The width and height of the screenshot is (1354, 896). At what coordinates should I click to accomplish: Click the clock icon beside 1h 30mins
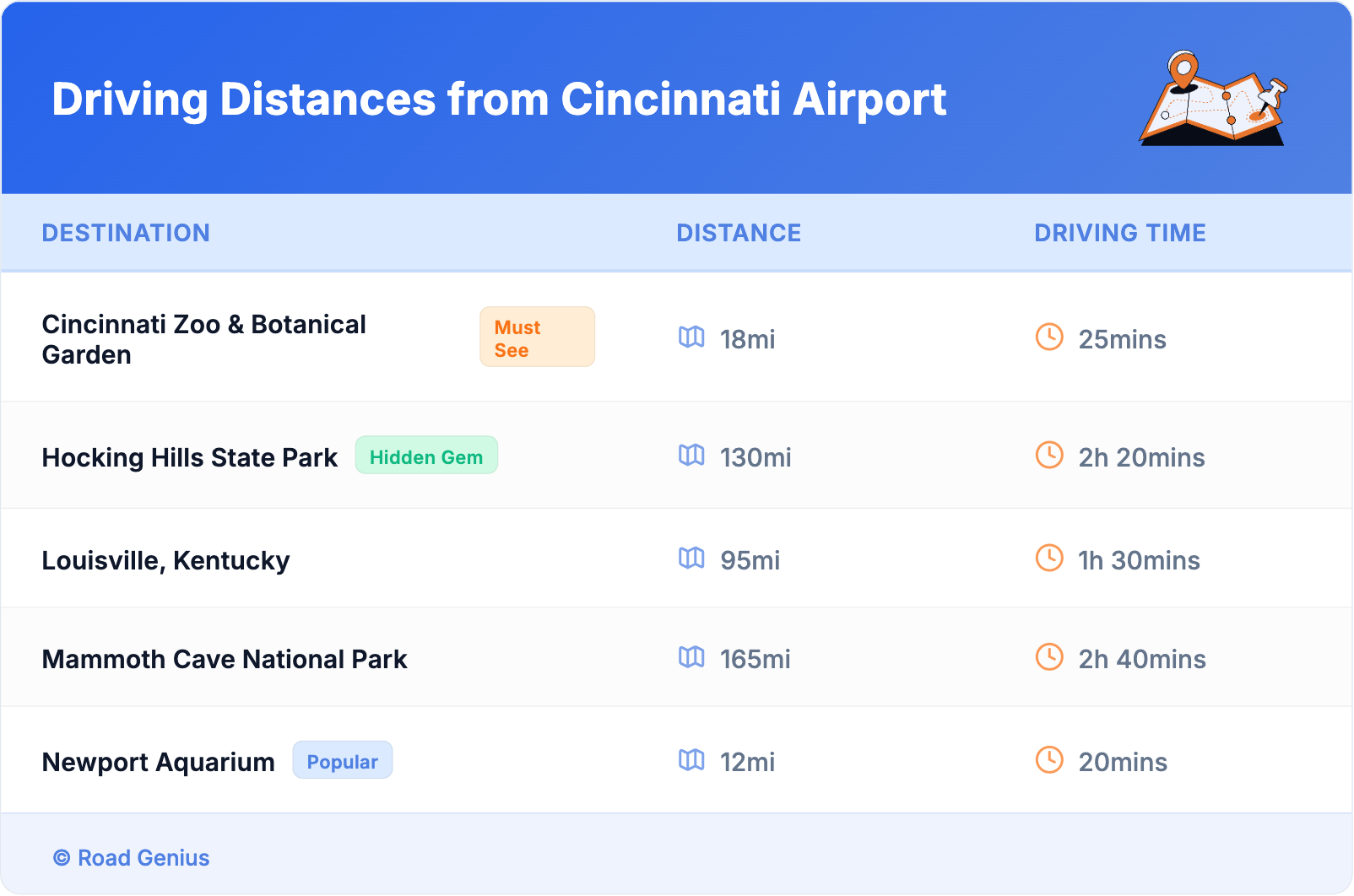(1049, 559)
